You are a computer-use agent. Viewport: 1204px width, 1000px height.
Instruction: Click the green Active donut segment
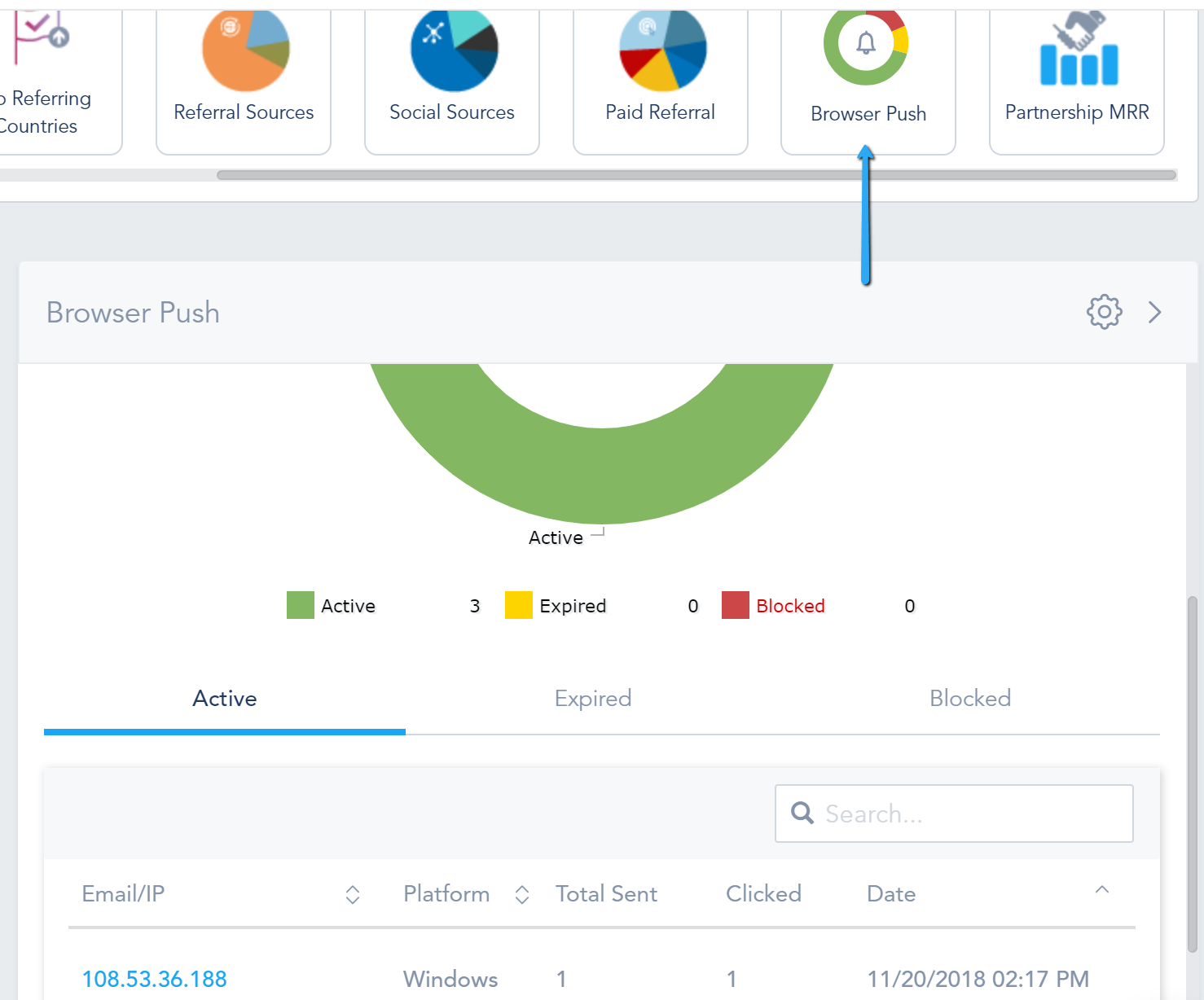603,476
